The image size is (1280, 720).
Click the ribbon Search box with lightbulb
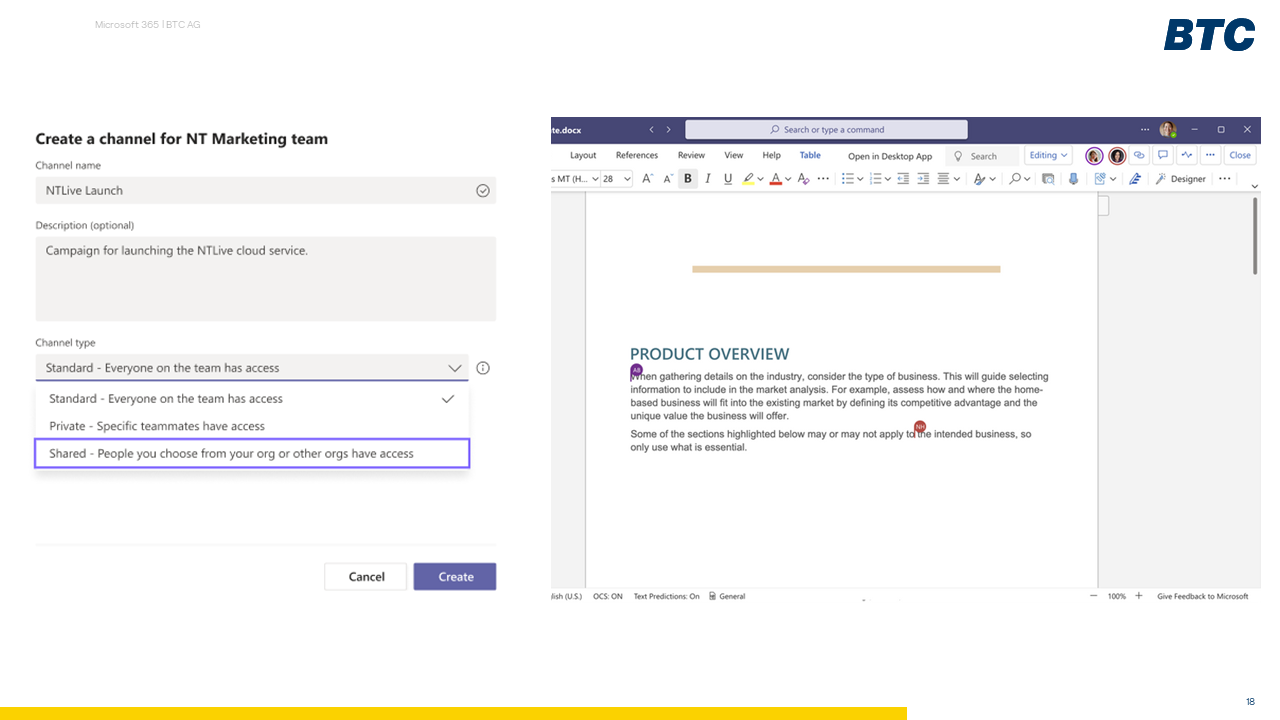pos(981,156)
